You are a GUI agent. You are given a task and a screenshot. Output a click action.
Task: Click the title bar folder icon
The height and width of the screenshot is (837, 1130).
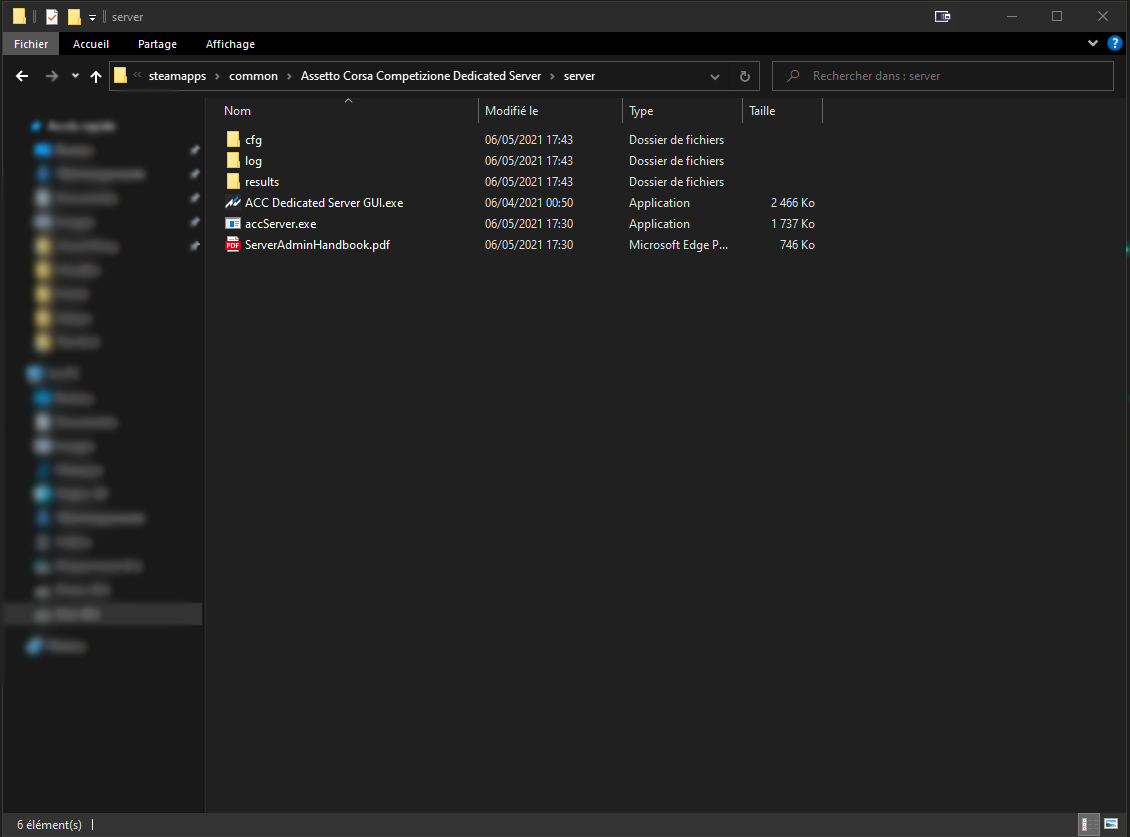19,16
